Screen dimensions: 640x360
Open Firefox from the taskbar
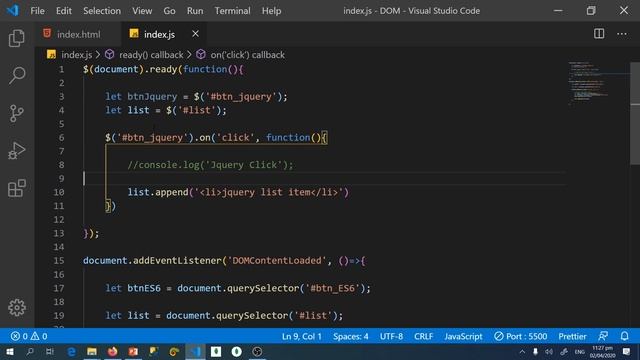(x=112, y=351)
